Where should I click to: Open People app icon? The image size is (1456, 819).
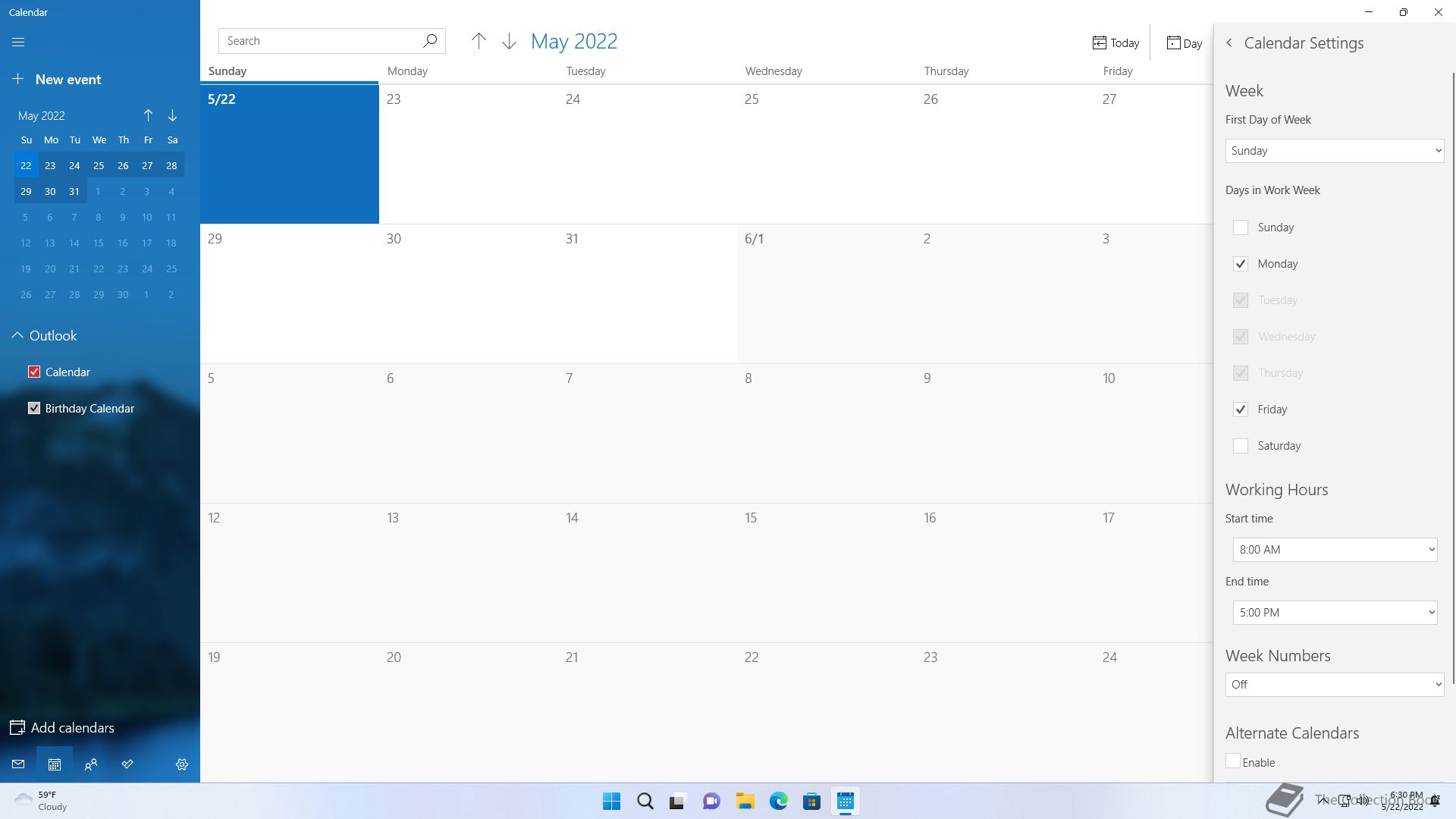point(91,764)
